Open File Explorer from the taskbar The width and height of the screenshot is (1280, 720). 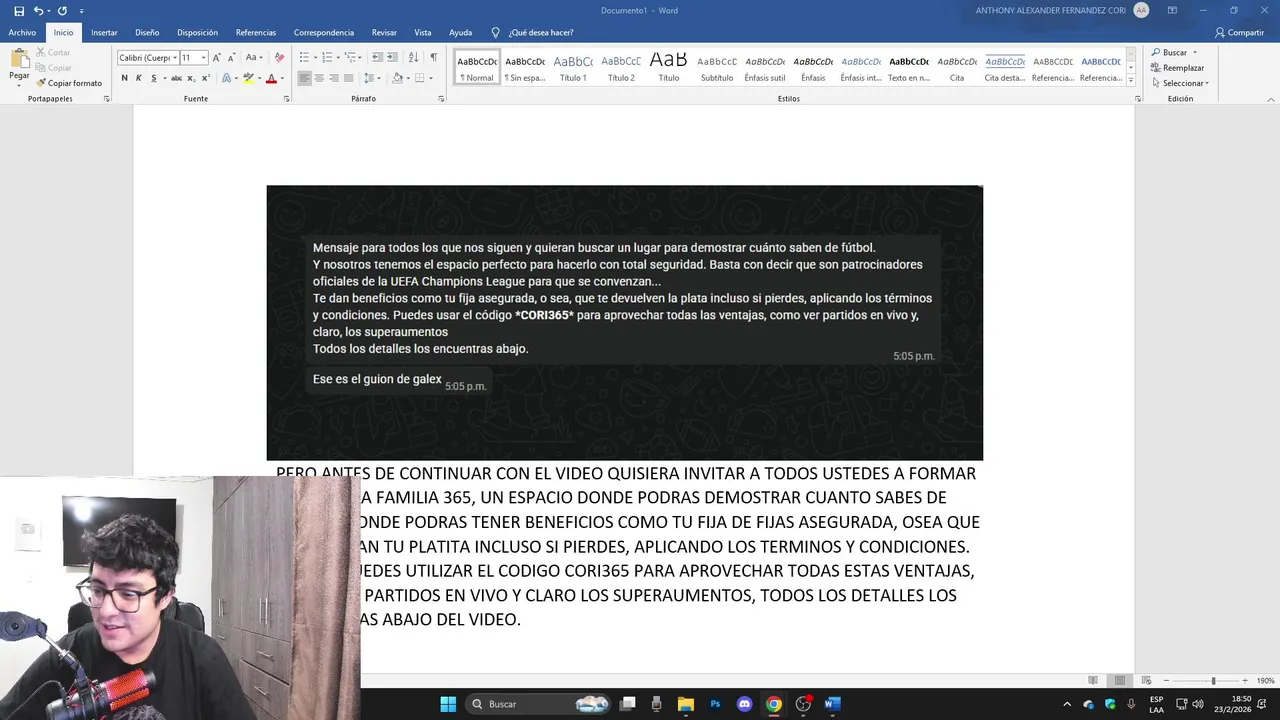pos(685,704)
